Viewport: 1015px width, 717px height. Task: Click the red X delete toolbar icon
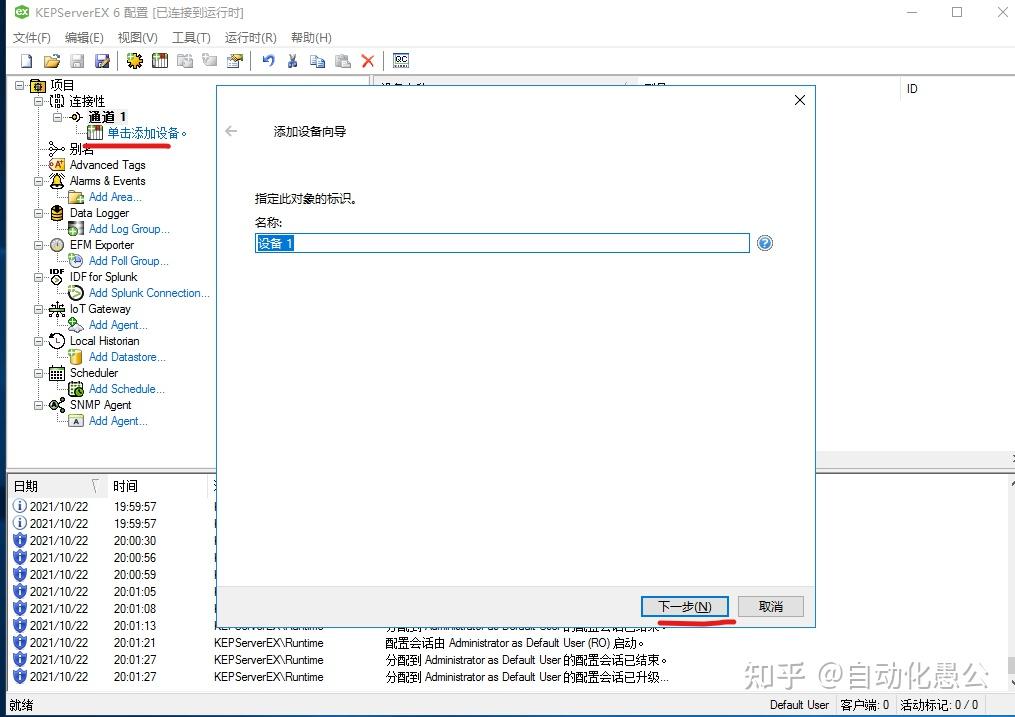[368, 60]
